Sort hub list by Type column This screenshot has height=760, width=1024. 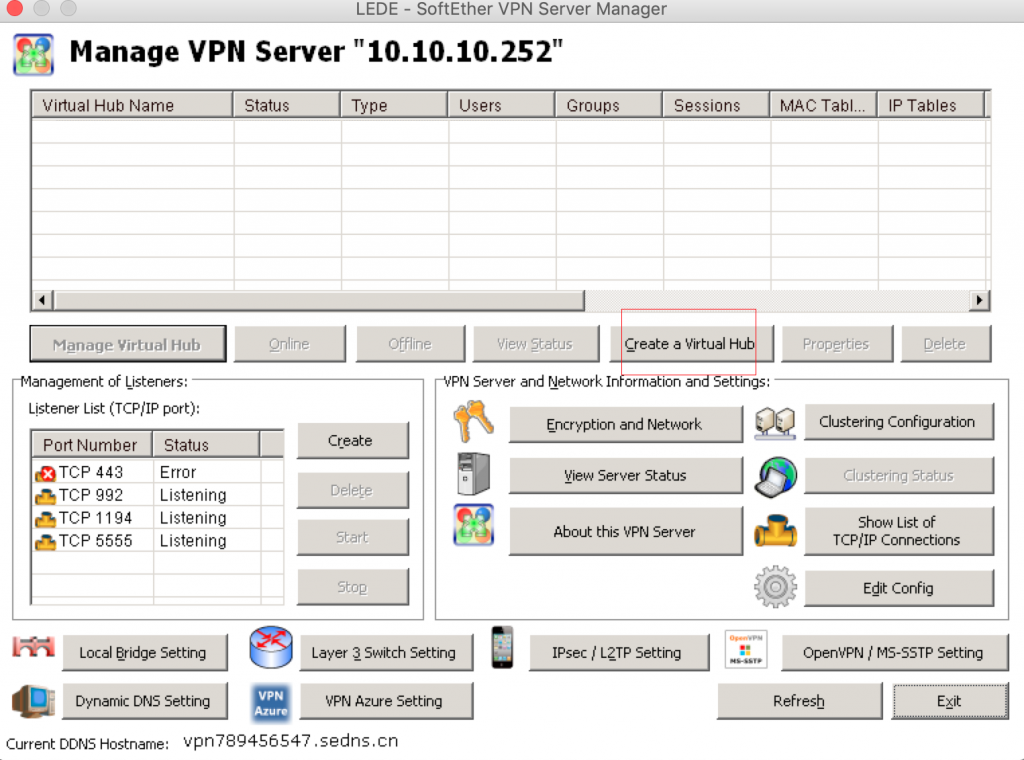pos(394,105)
